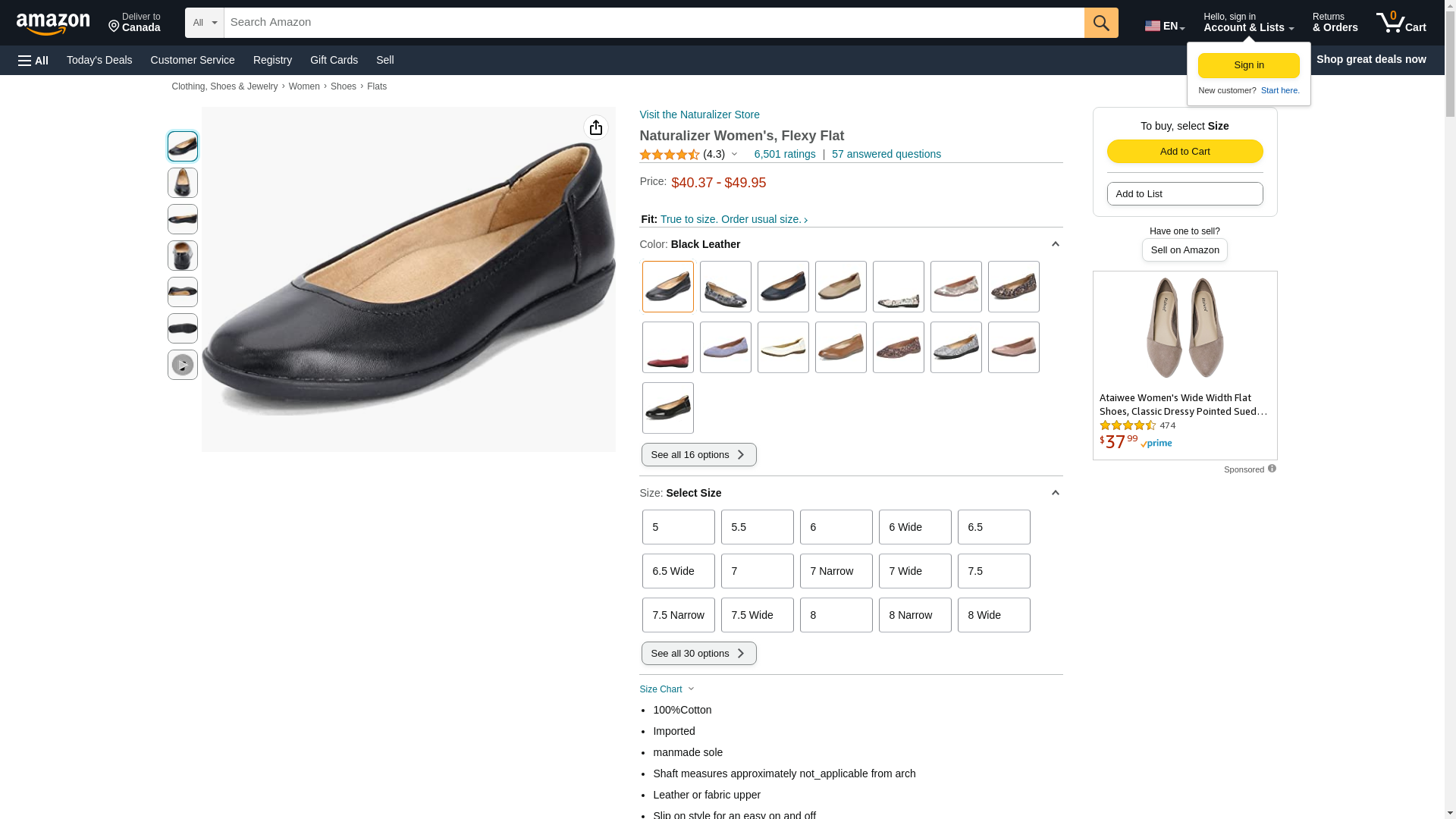
Task: Open the Women breadcrumb
Action: click(x=304, y=86)
